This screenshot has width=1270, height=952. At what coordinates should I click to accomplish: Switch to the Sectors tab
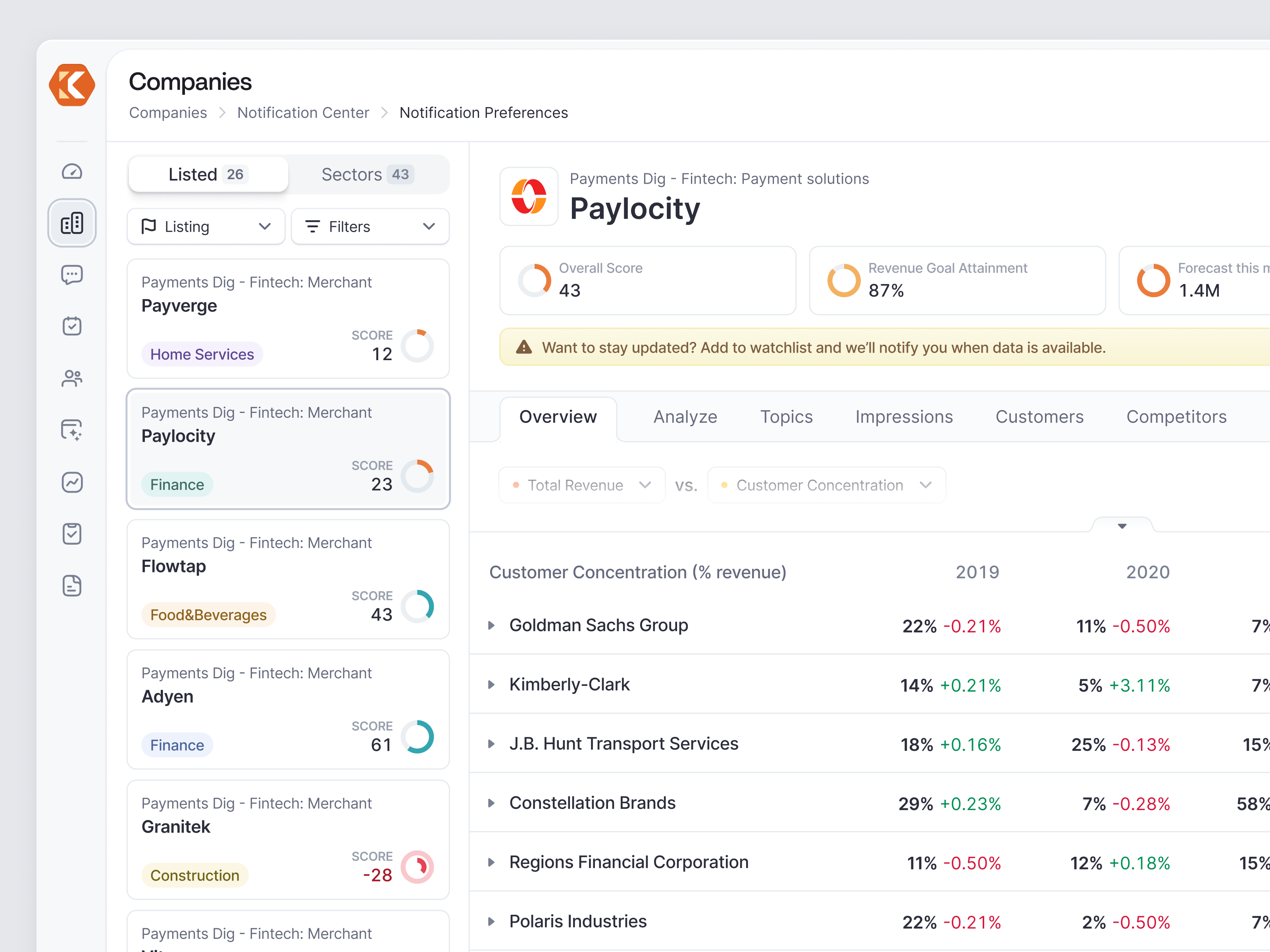pos(368,175)
